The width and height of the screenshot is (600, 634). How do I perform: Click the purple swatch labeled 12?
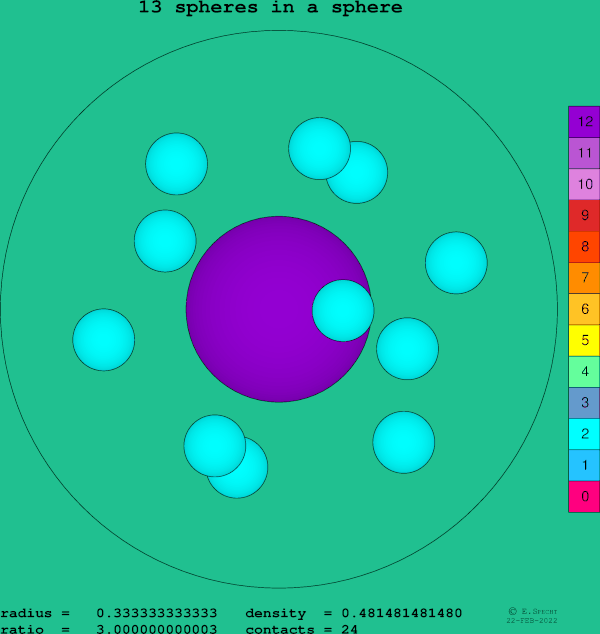[584, 122]
